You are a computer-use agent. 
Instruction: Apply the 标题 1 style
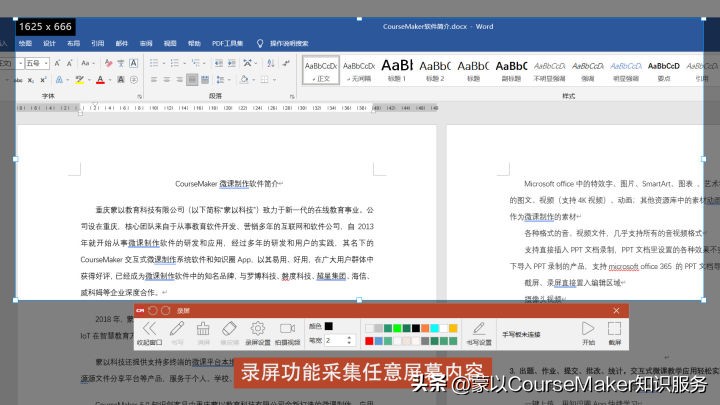coord(397,70)
